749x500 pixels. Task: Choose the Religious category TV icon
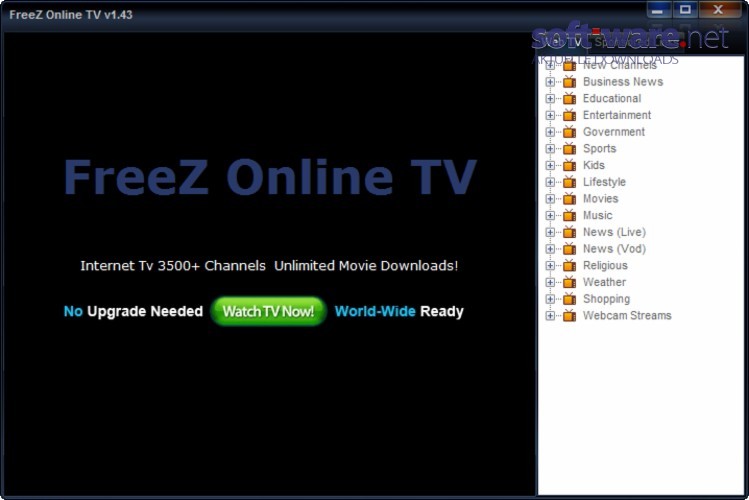[569, 266]
